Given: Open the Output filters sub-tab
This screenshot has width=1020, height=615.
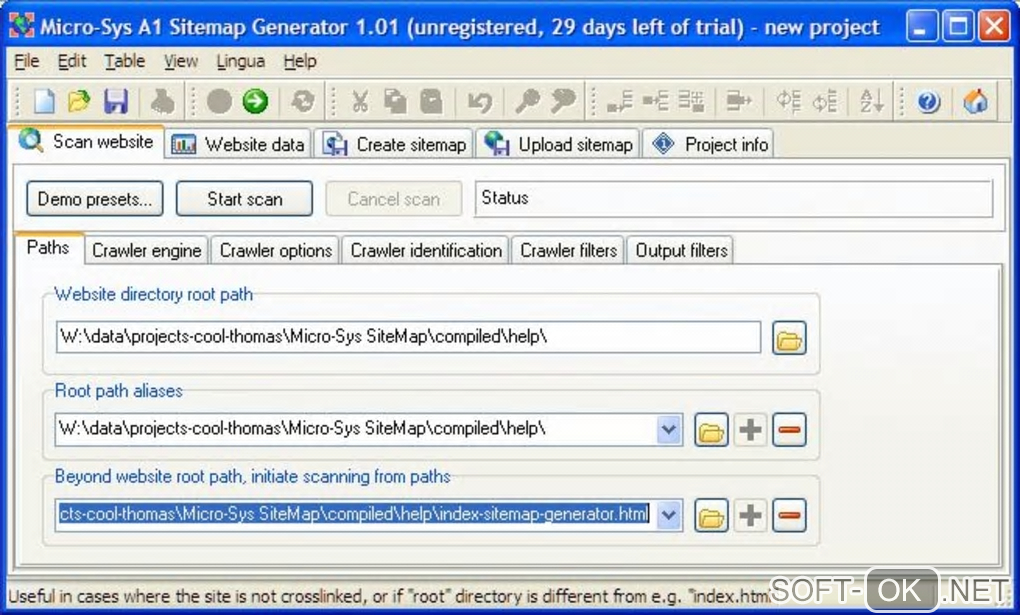Looking at the screenshot, I should [681, 251].
